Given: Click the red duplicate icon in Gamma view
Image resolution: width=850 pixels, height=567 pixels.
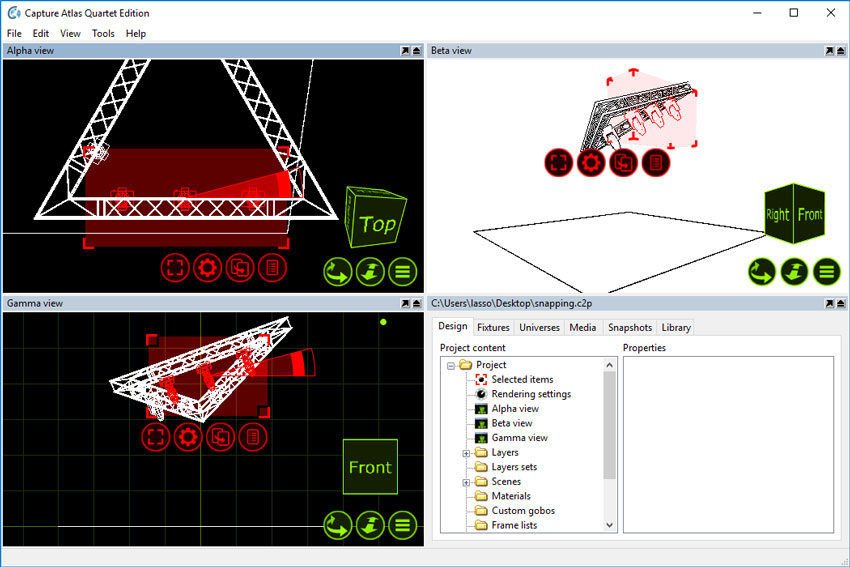Looking at the screenshot, I should click(220, 436).
